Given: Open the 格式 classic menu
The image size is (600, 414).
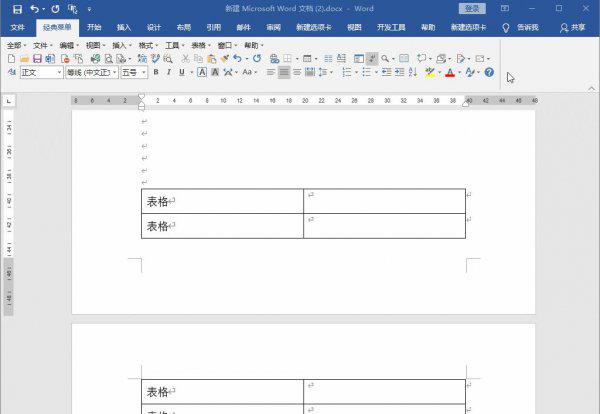Looking at the screenshot, I should click(x=148, y=46).
